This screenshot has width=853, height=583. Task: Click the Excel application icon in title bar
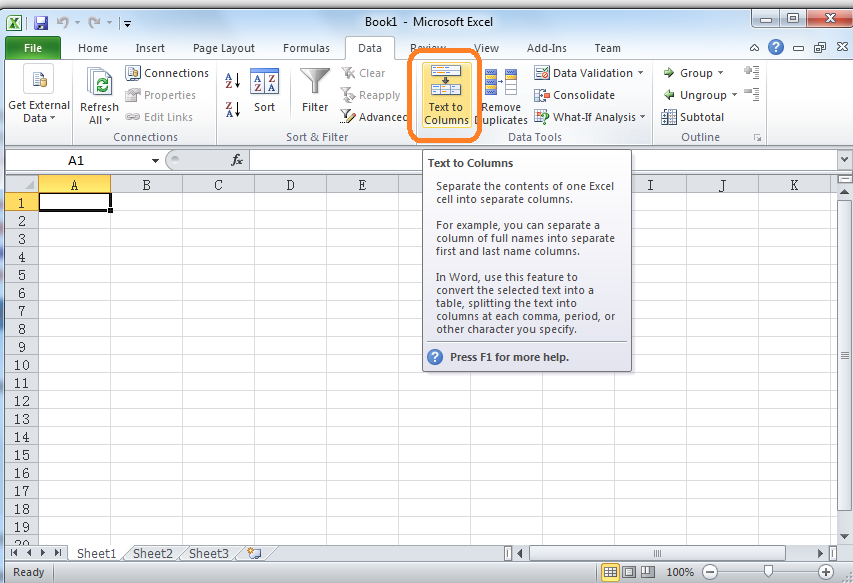tap(14, 23)
